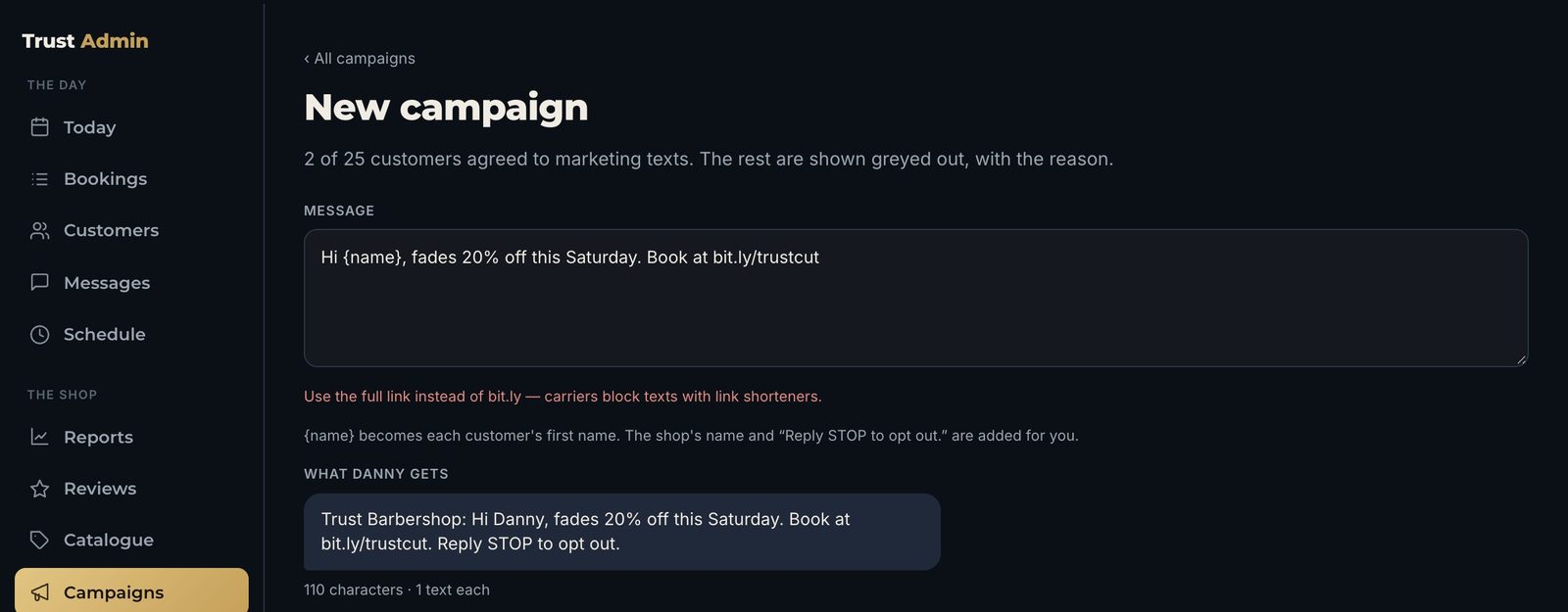Click the megaphone Campaigns icon
Screen dimensions: 1568x612
[39, 592]
